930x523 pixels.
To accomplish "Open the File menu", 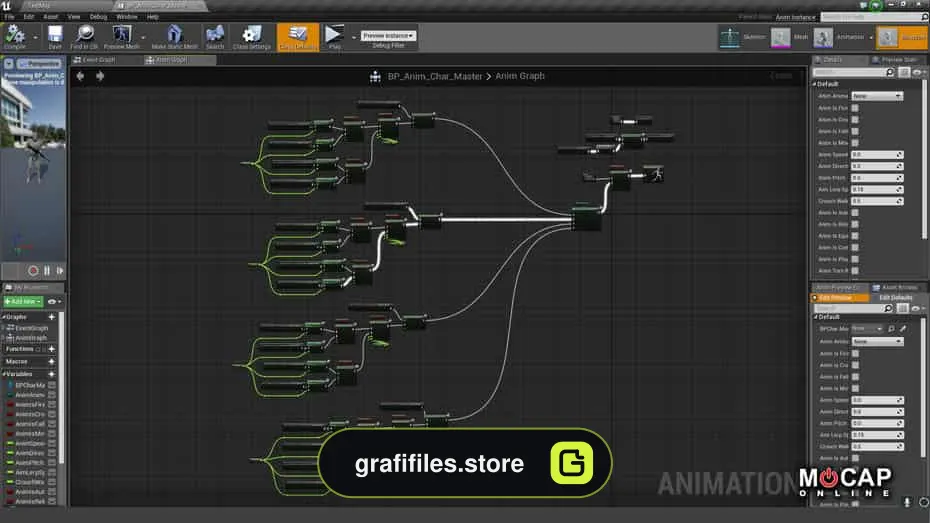I will tap(9, 17).
